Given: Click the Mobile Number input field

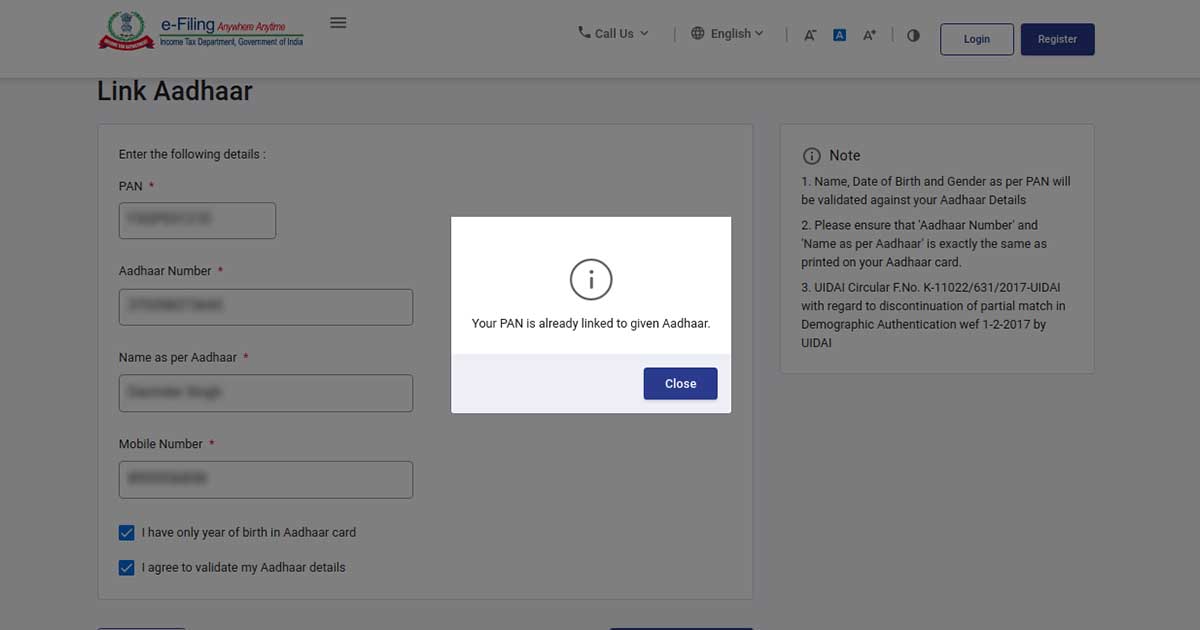Looking at the screenshot, I should tap(265, 480).
